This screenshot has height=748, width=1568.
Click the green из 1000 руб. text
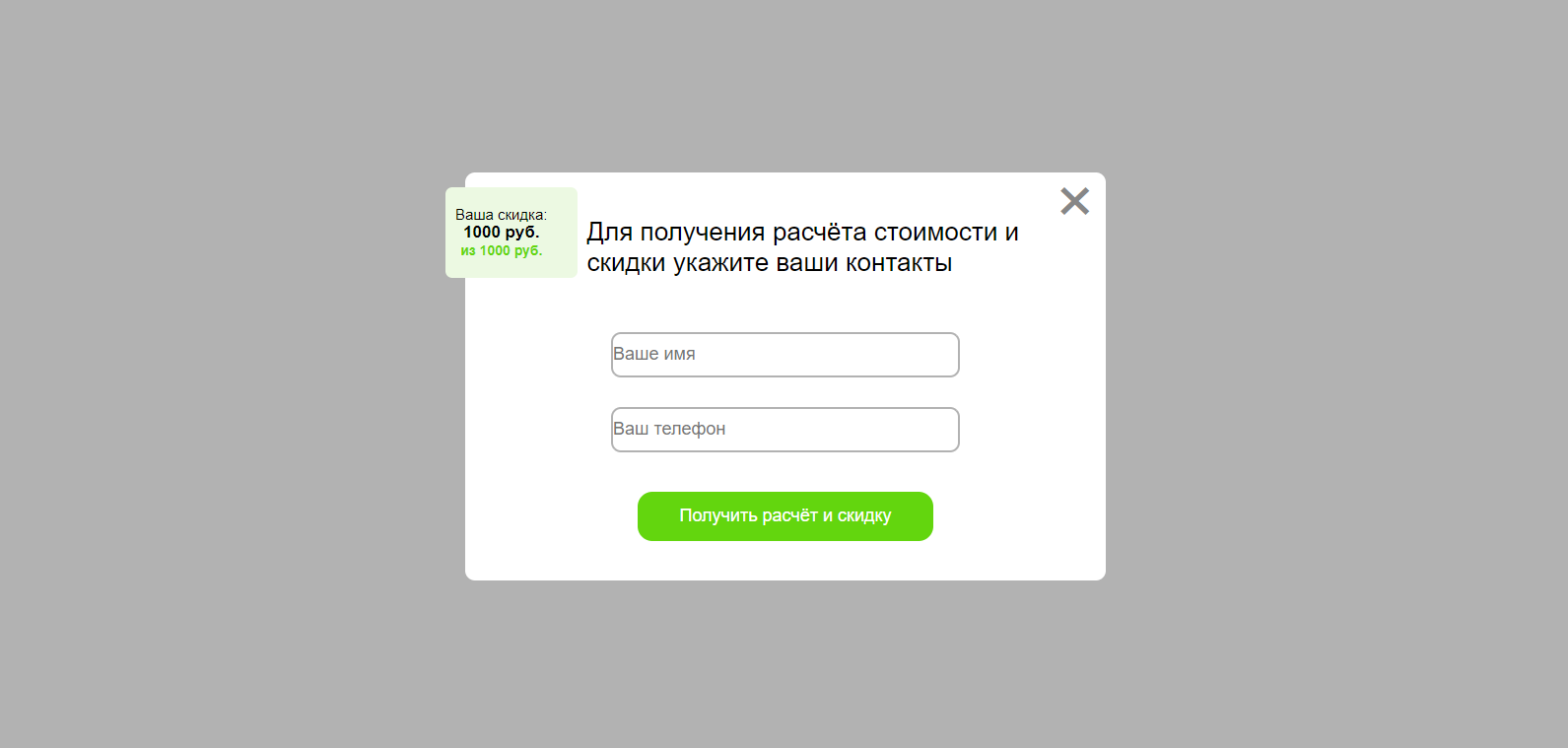tap(502, 250)
